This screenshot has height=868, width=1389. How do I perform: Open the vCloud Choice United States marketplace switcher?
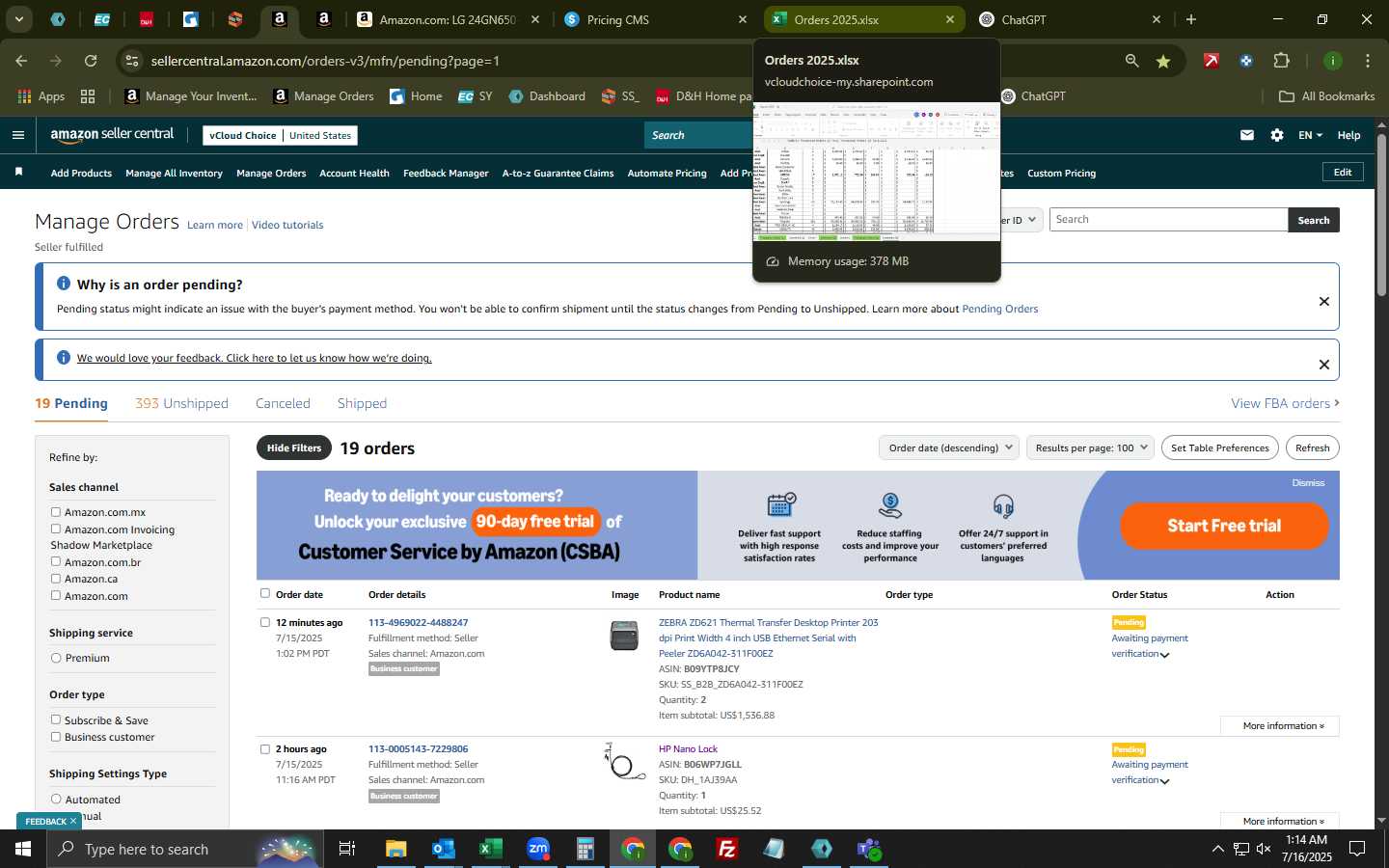(x=281, y=135)
